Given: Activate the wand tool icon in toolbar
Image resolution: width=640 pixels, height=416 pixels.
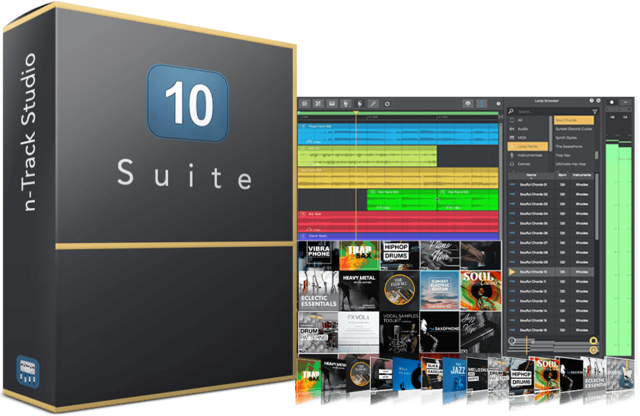Looking at the screenshot, I should 373,104.
